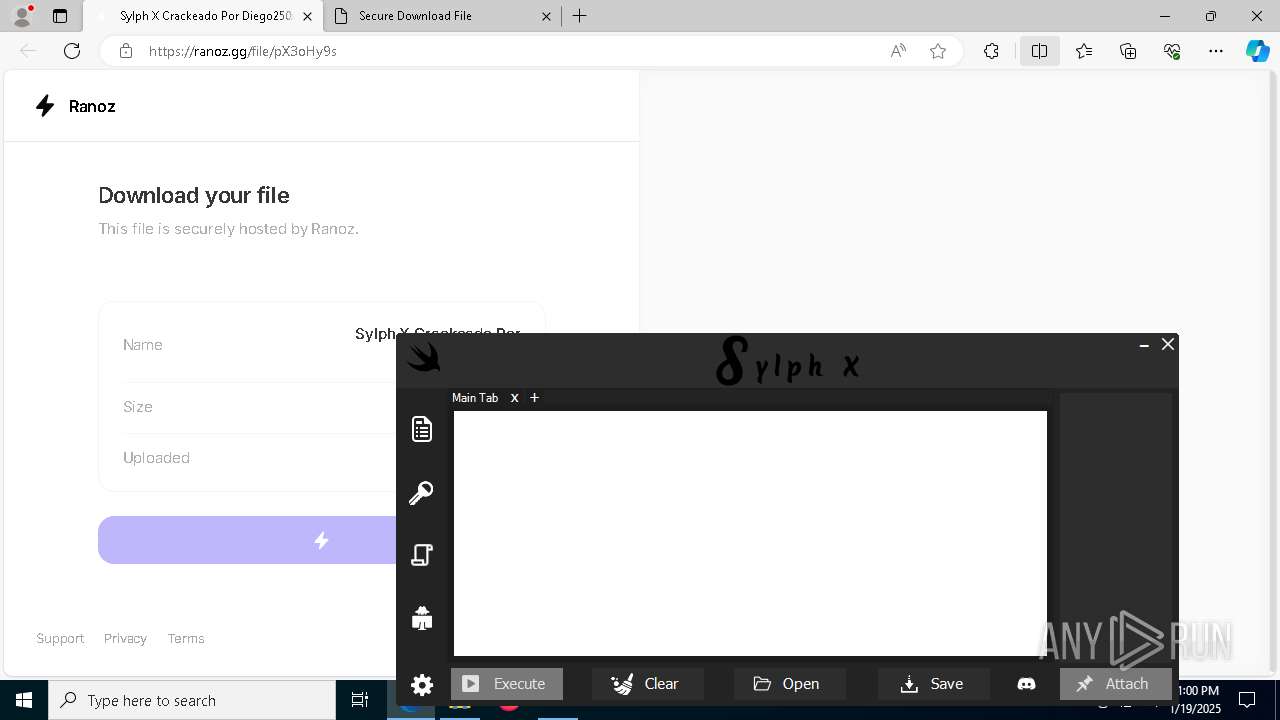
Task: Click the taskbar search box
Action: [192, 700]
